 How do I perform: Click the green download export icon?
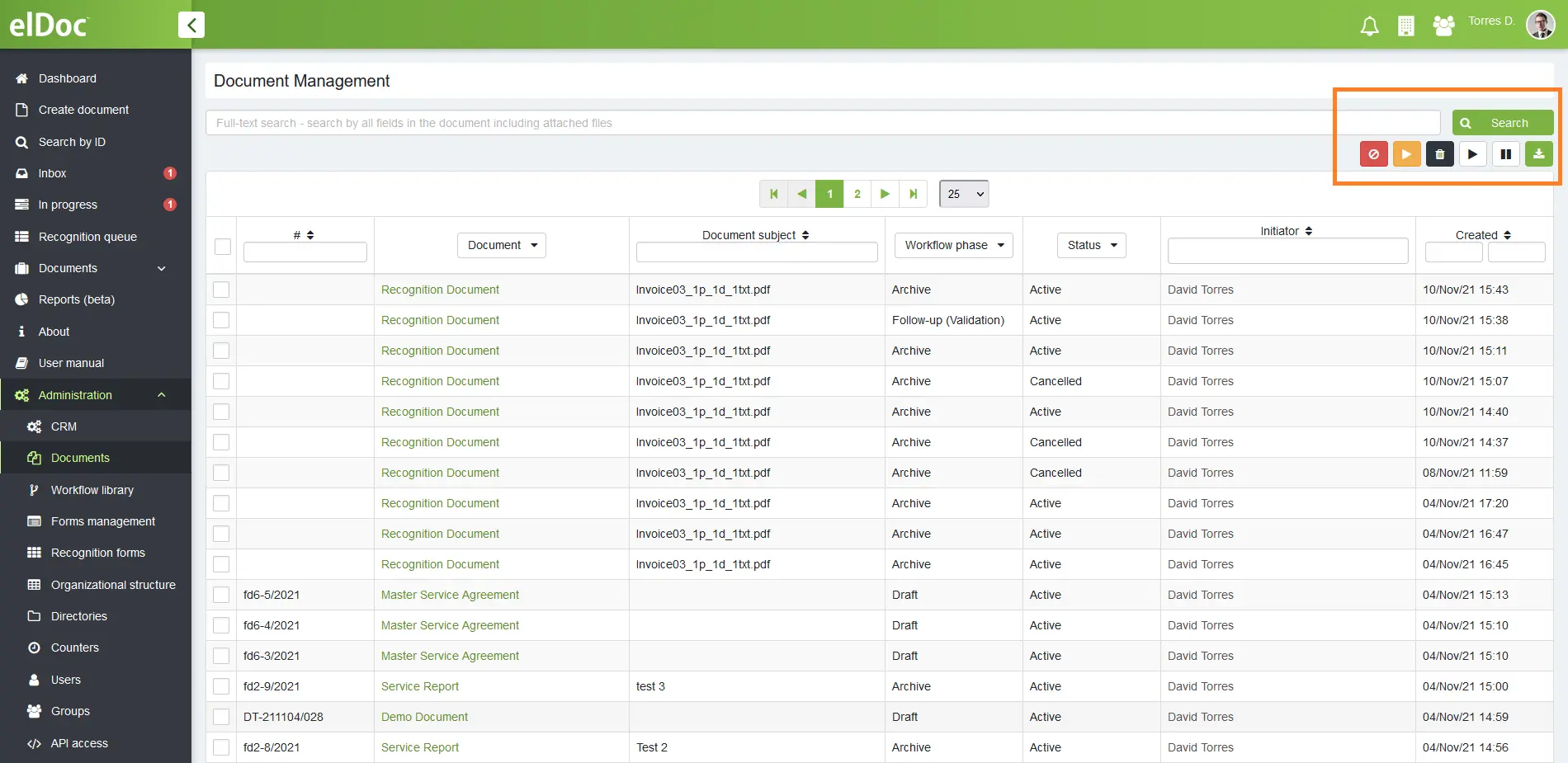click(1538, 154)
